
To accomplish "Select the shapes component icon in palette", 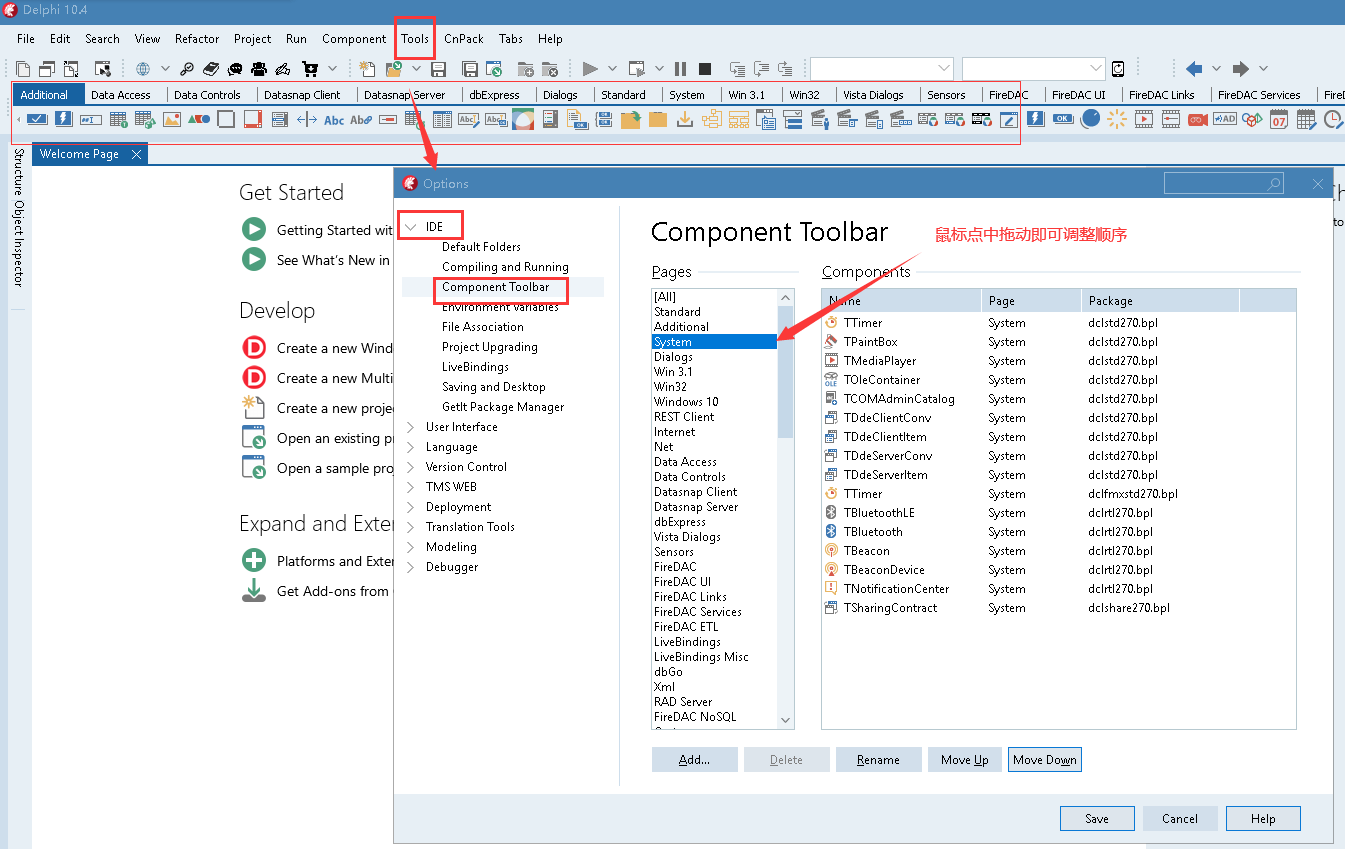I will click(x=199, y=120).
